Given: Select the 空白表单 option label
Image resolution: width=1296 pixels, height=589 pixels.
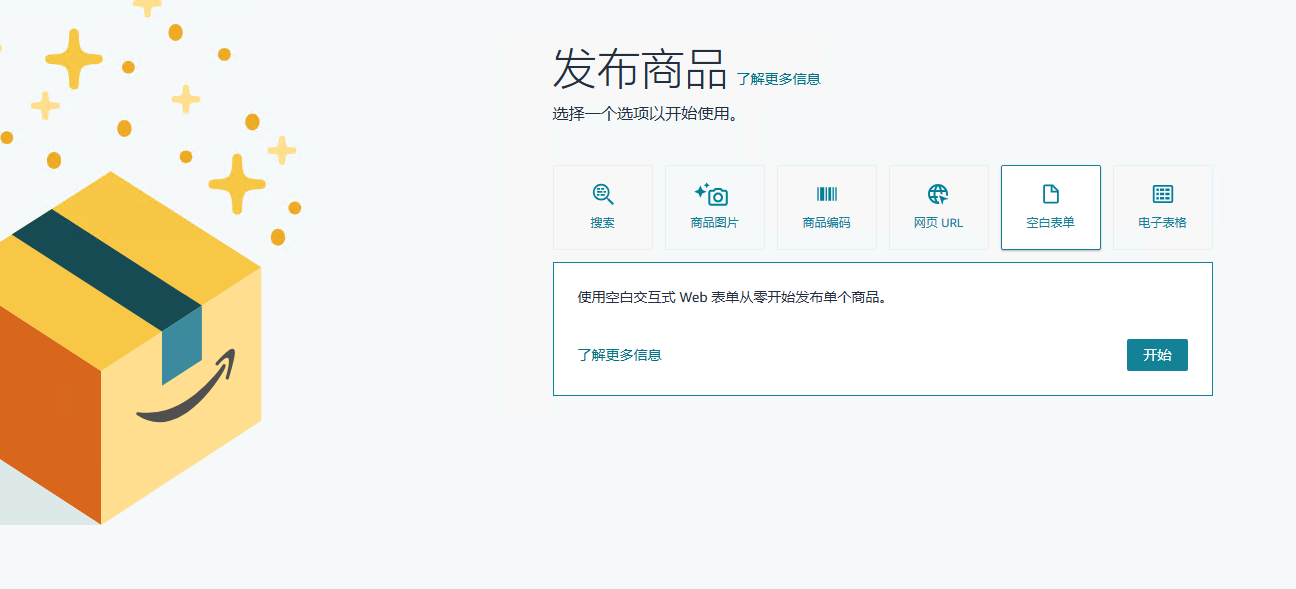Looking at the screenshot, I should [x=1050, y=223].
